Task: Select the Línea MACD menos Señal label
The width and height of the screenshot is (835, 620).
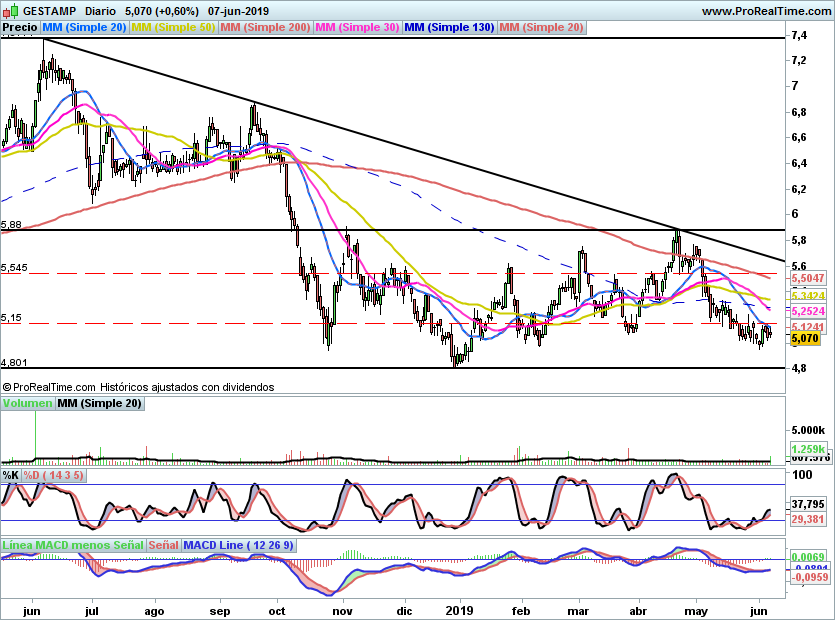Action: 73,545
